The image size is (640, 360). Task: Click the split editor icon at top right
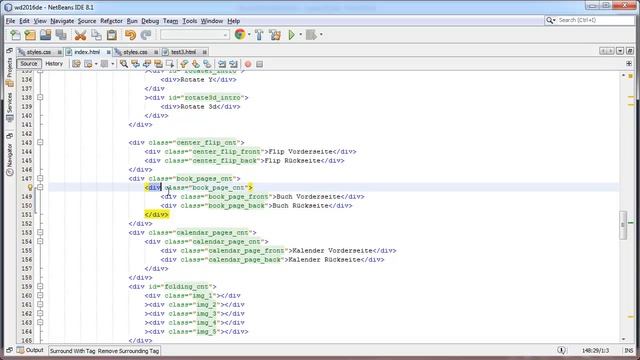pyautogui.click(x=629, y=64)
